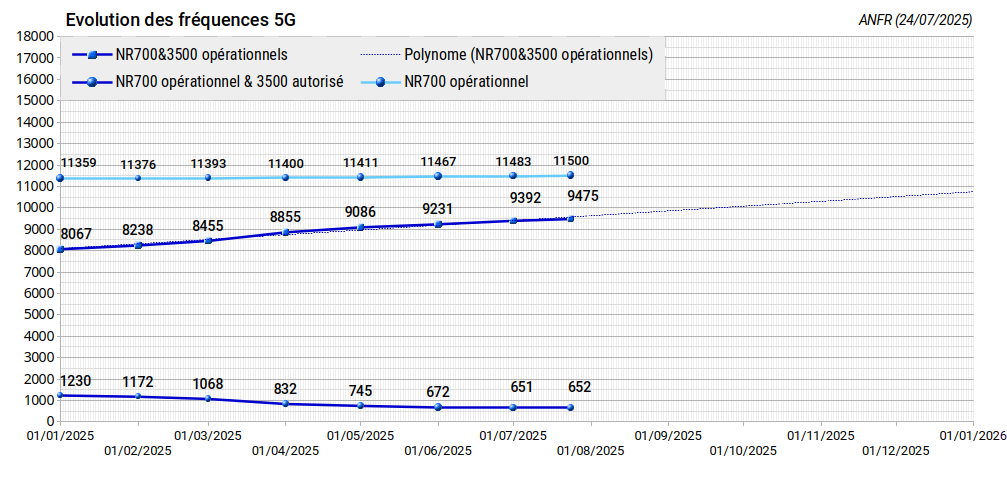Click the 01/08/2025 x-axis date label
The height and width of the screenshot is (496, 1007).
(x=591, y=451)
